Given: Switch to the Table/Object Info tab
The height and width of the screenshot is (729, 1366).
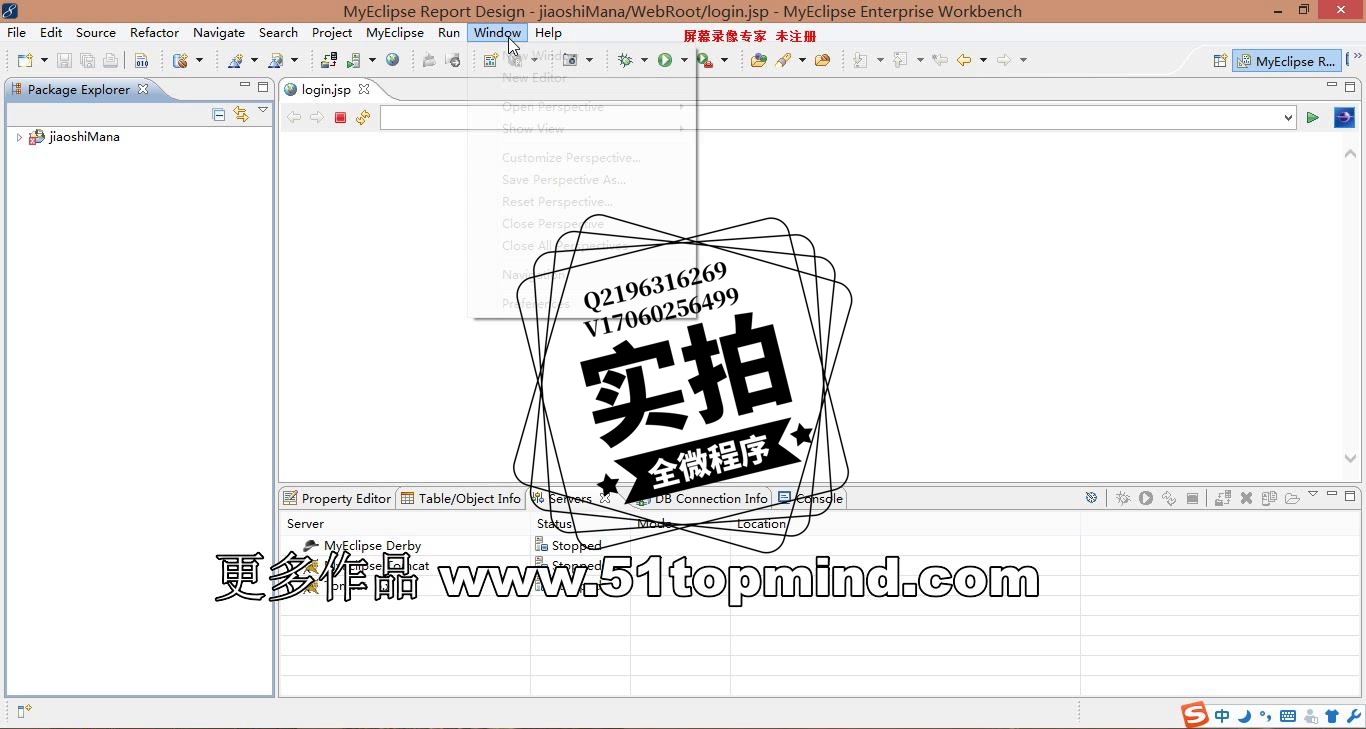Looking at the screenshot, I should point(461,498).
